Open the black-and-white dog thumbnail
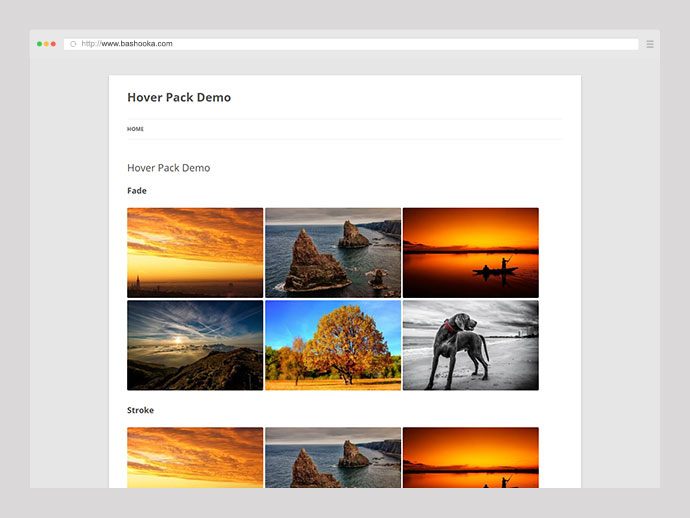The image size is (690, 518). click(x=470, y=345)
